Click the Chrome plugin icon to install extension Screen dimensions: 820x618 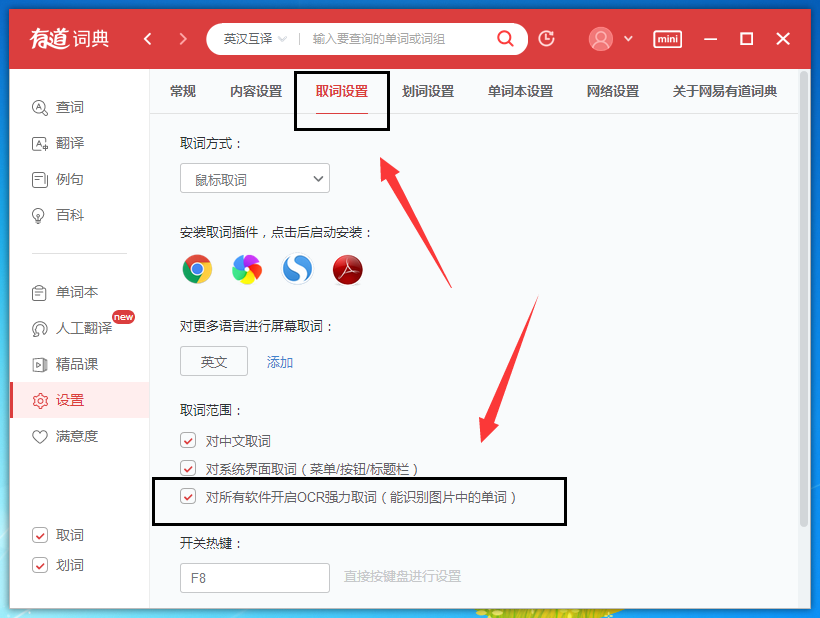pos(197,269)
